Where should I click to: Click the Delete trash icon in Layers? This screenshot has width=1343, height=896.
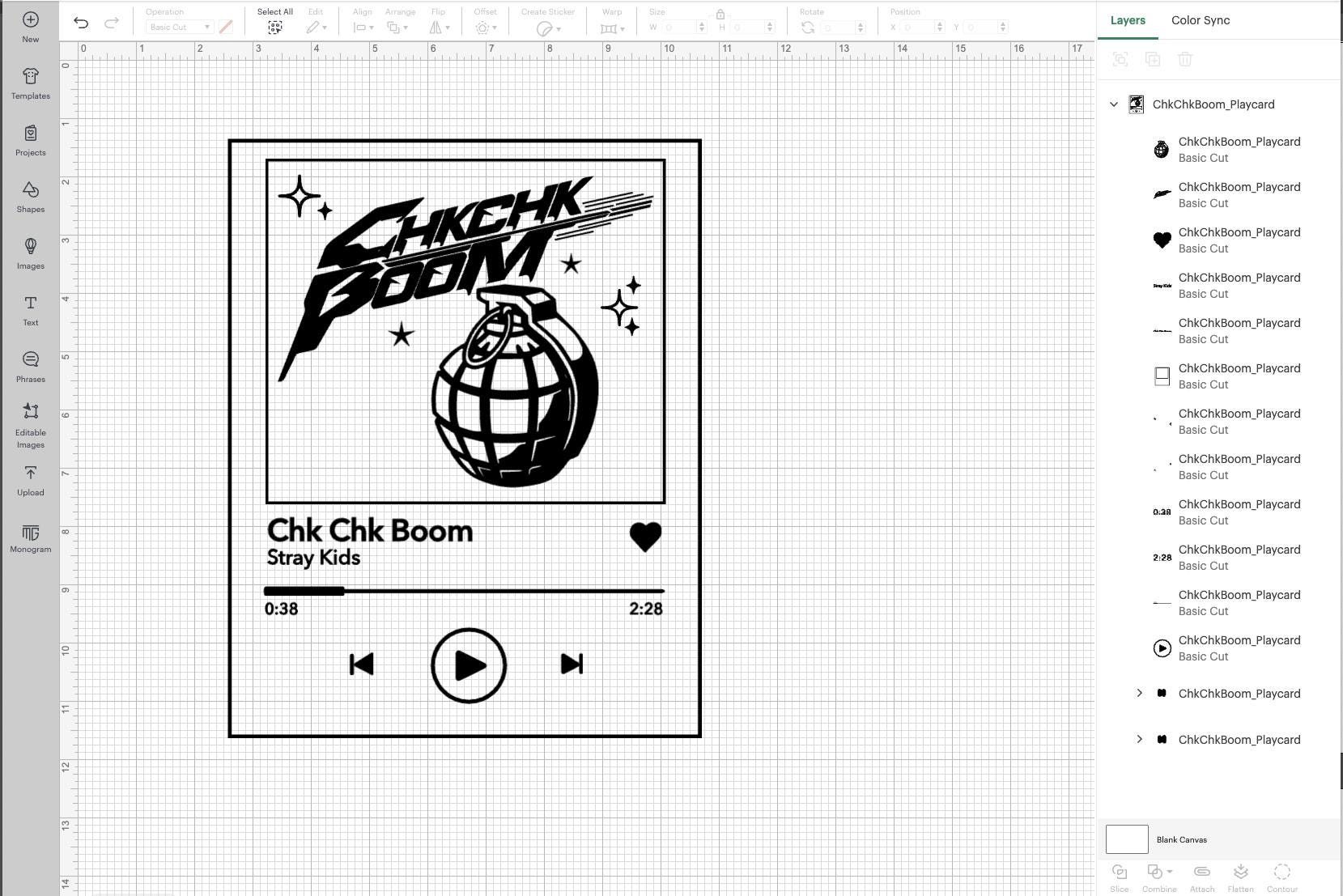pyautogui.click(x=1185, y=59)
